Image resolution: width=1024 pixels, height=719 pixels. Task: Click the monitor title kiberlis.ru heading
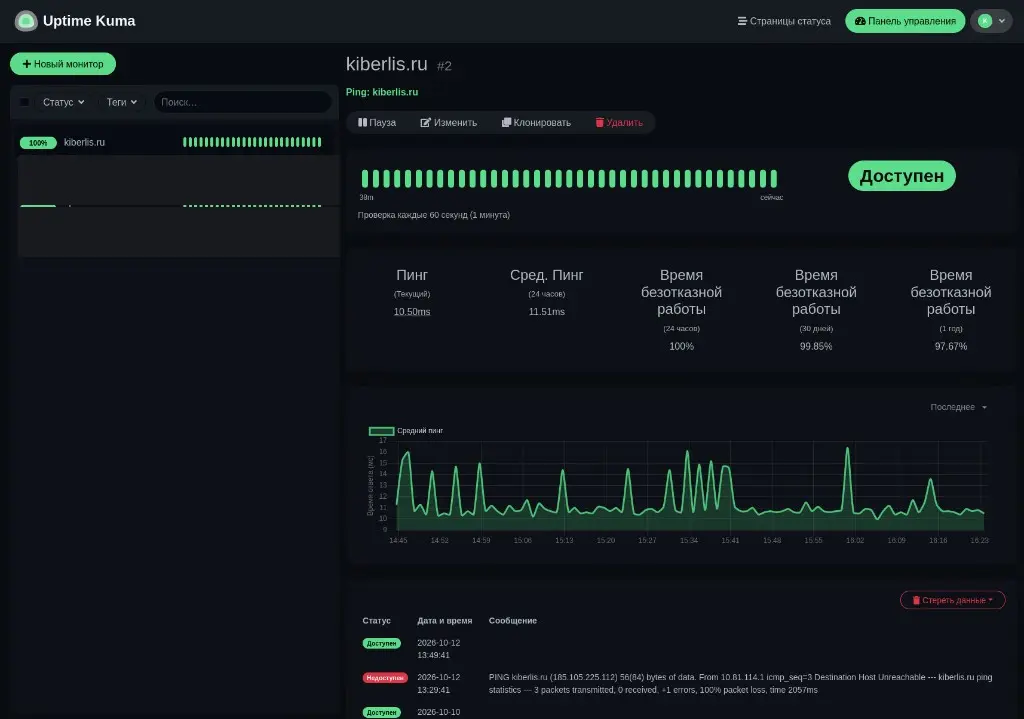coord(387,64)
